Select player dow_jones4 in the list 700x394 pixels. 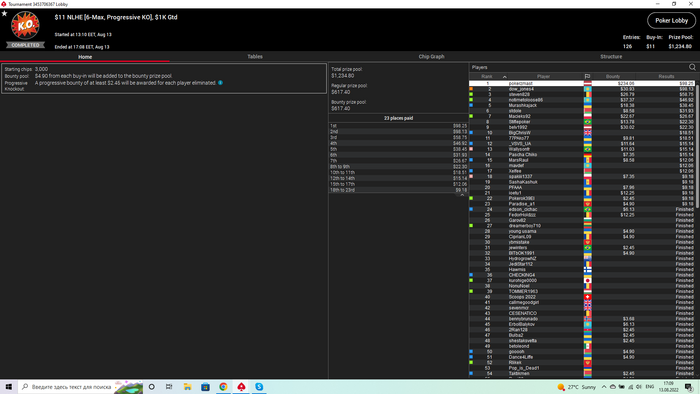pyautogui.click(x=582, y=89)
